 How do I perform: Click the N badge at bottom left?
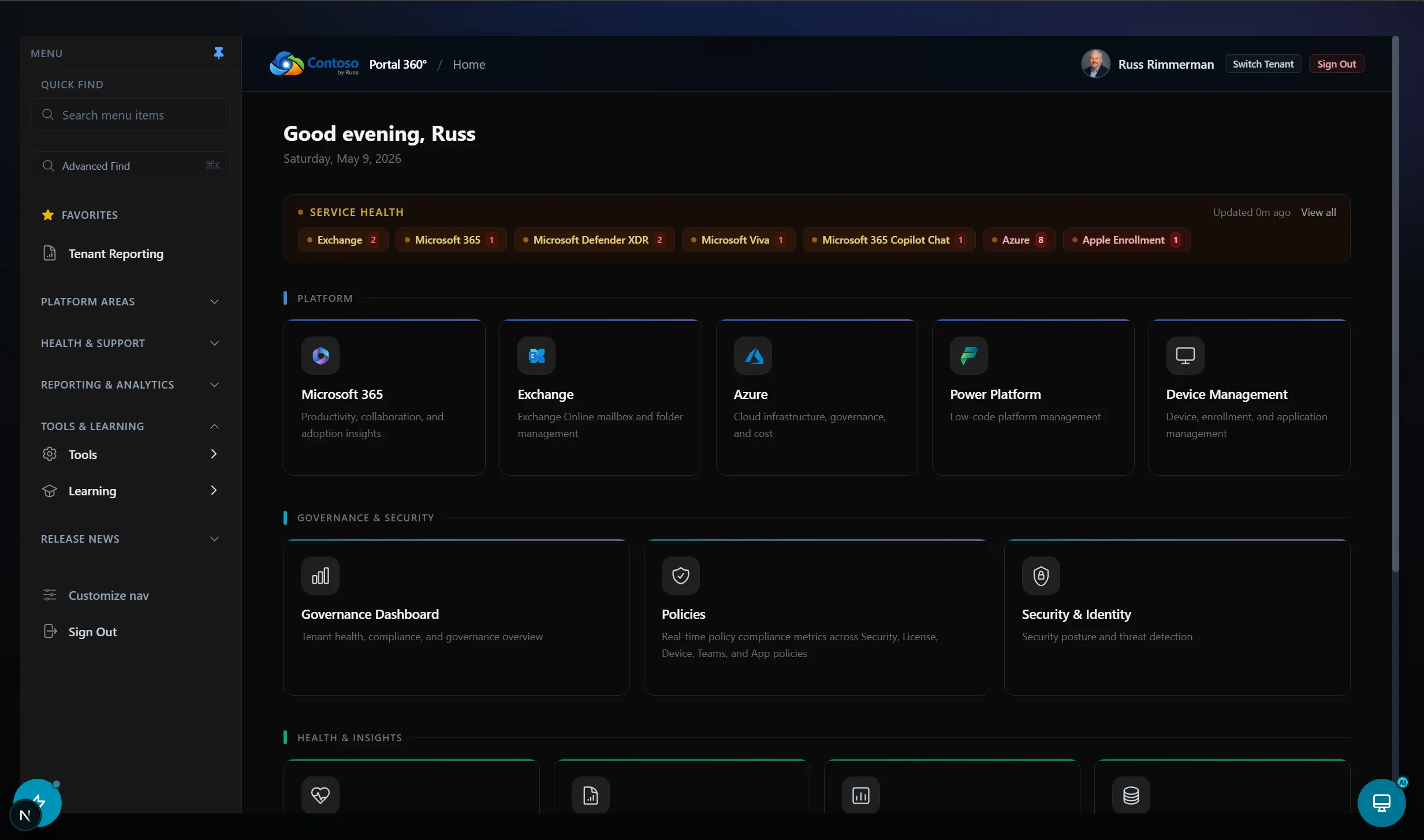coord(25,815)
